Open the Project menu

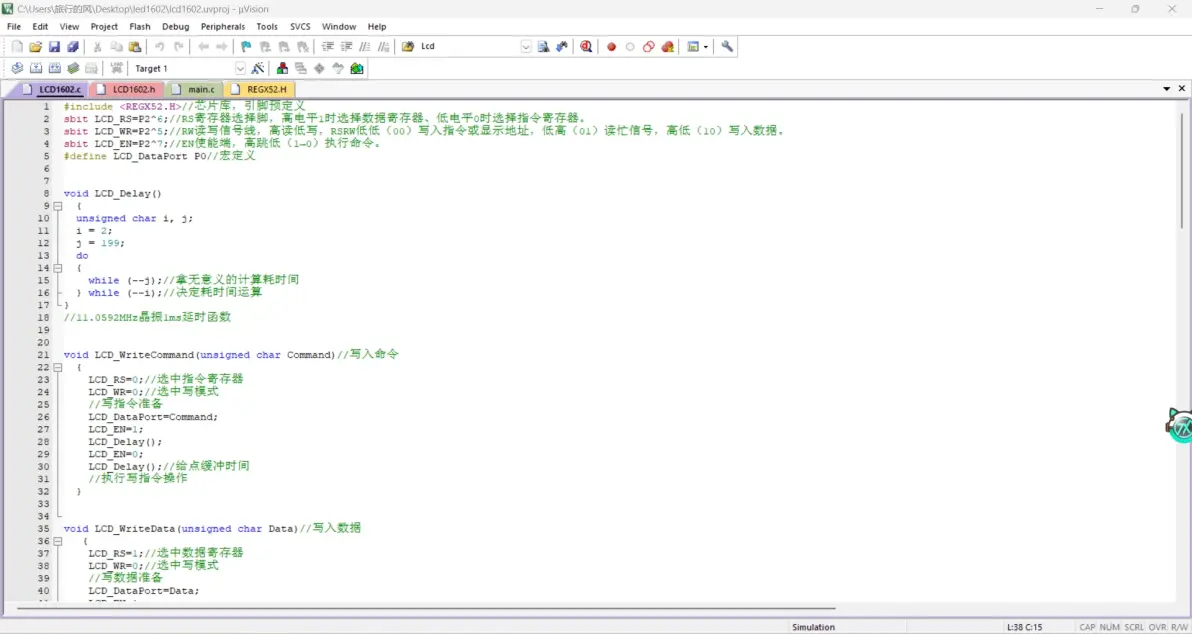[104, 27]
